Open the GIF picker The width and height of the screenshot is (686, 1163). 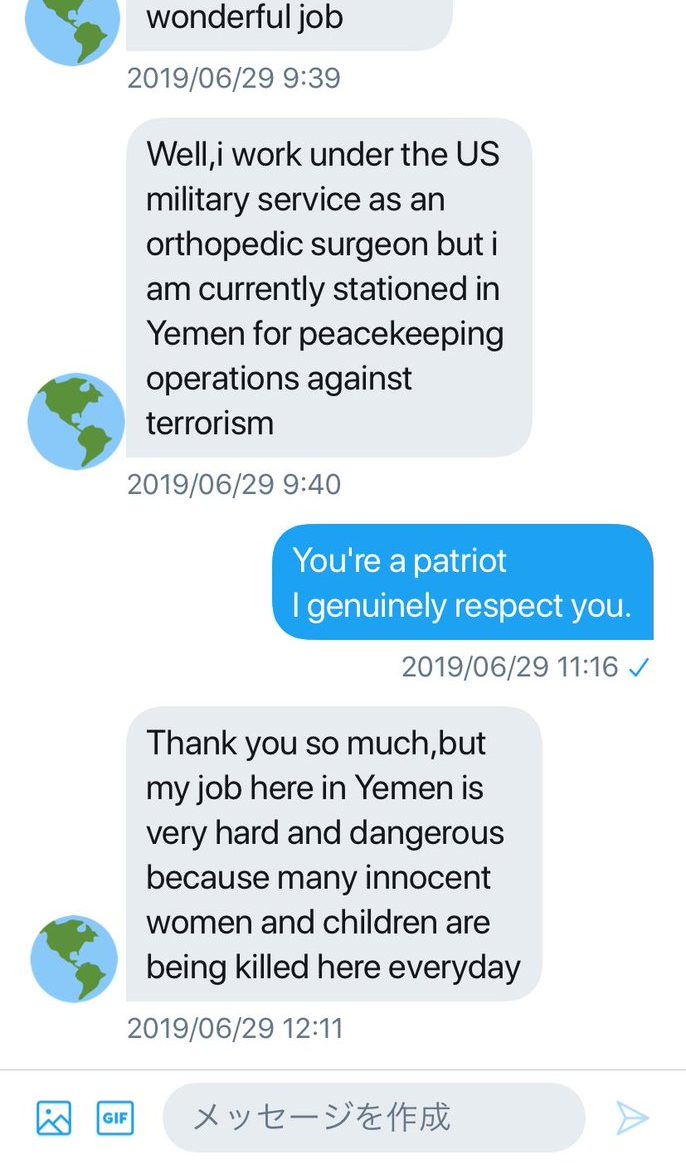click(115, 1117)
